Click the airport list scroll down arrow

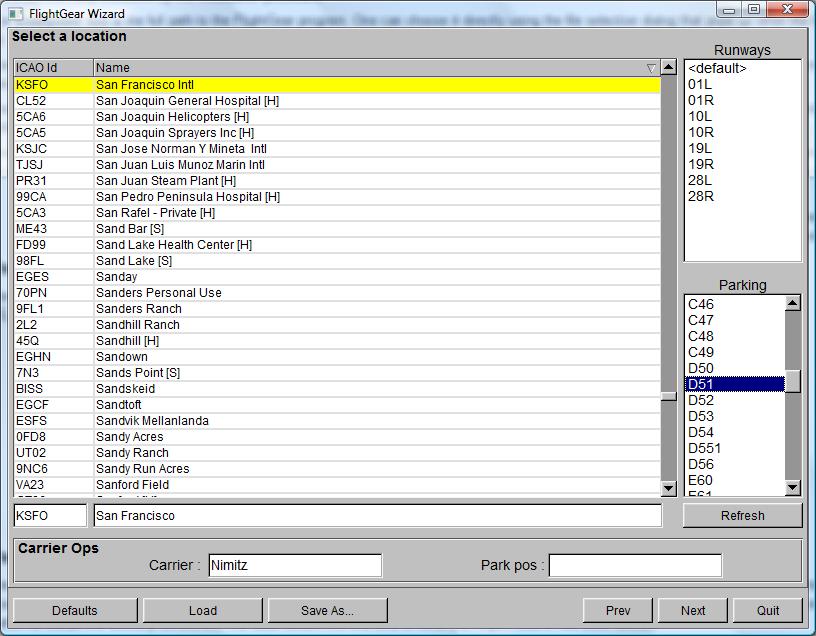click(668, 488)
